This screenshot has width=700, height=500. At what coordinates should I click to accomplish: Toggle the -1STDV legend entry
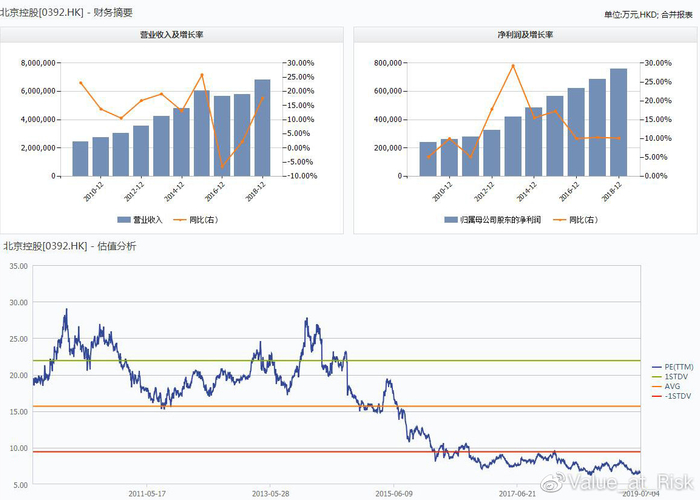tap(671, 396)
